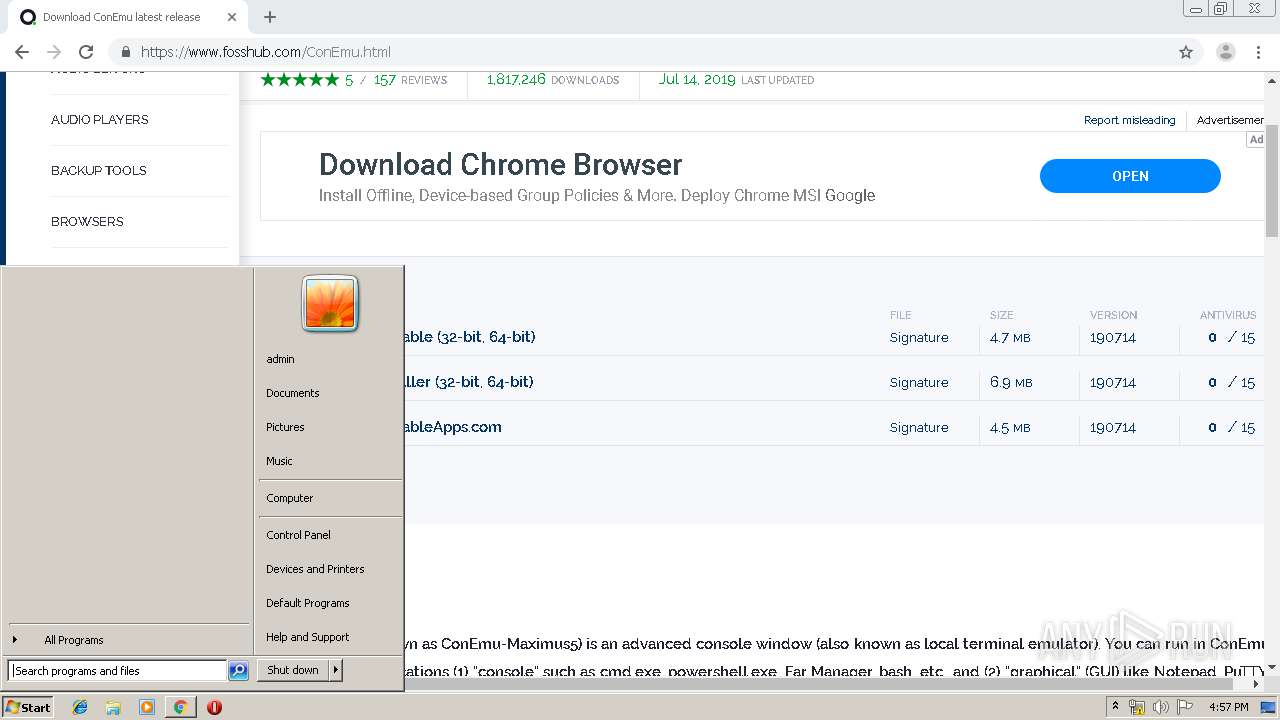Click antivirus result in 6.9 MB row
The width and height of the screenshot is (1280, 720).
click(1231, 383)
